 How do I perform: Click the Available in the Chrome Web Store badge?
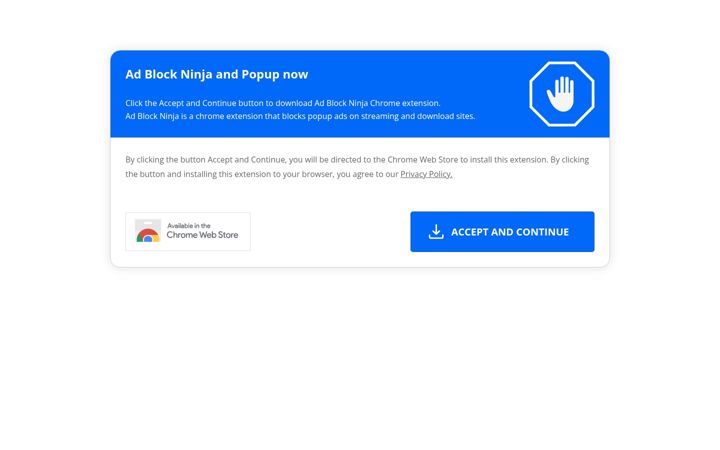pyautogui.click(x=188, y=231)
